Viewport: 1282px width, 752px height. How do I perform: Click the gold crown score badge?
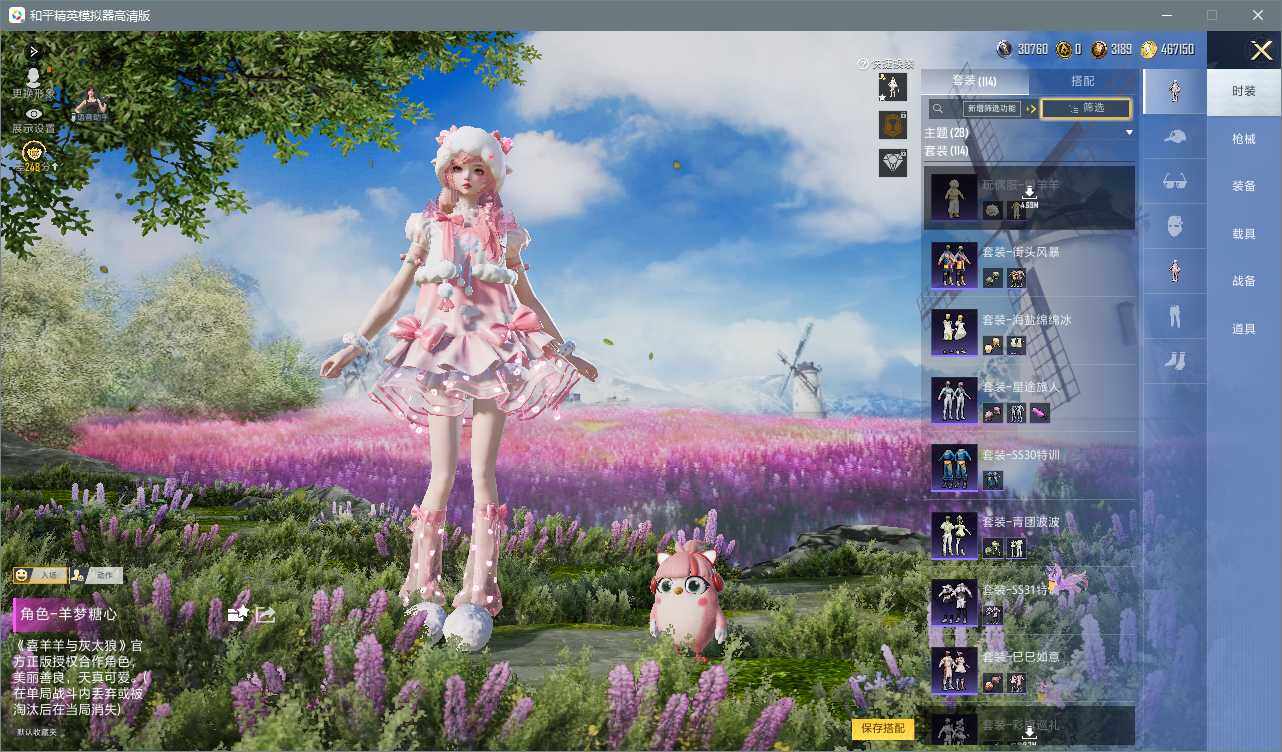point(35,155)
